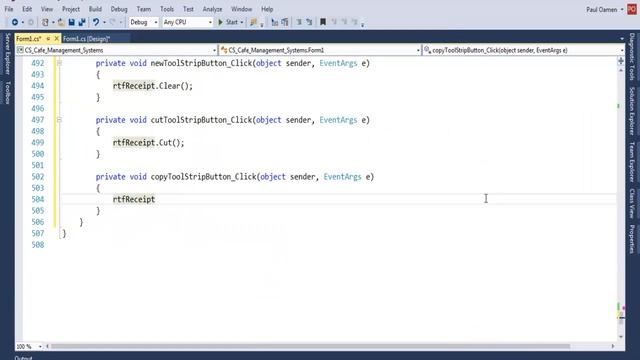
Task: Open the Toolbox side panel
Action: point(7,92)
